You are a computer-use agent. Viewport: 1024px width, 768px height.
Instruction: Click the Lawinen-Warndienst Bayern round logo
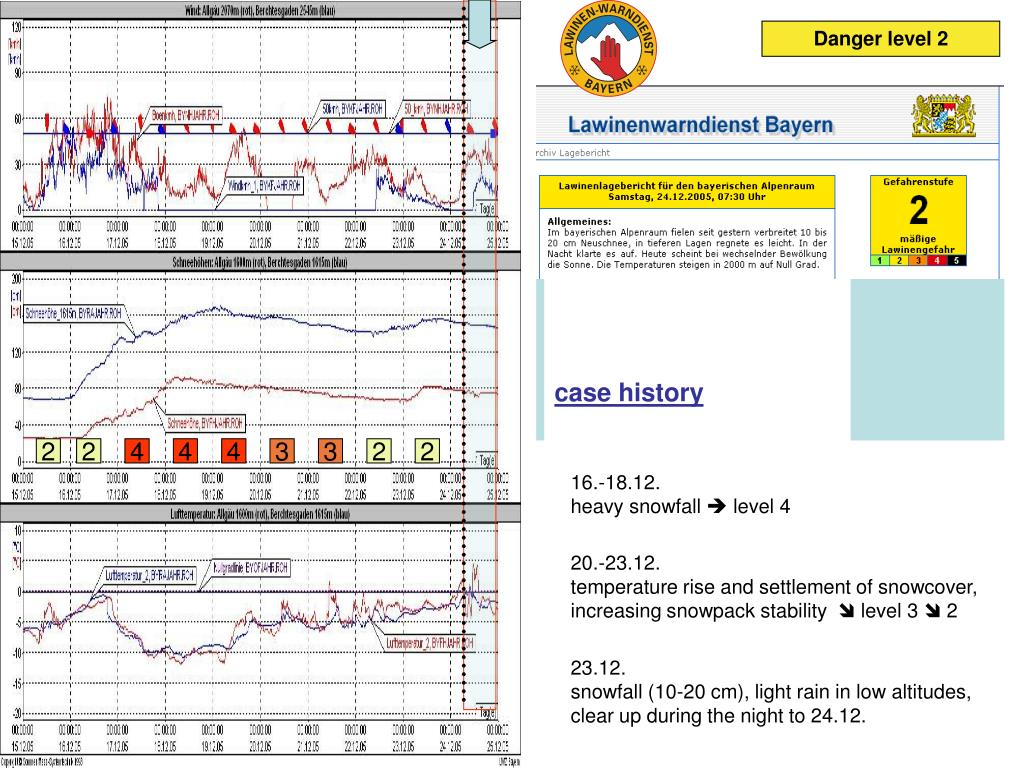tap(609, 49)
